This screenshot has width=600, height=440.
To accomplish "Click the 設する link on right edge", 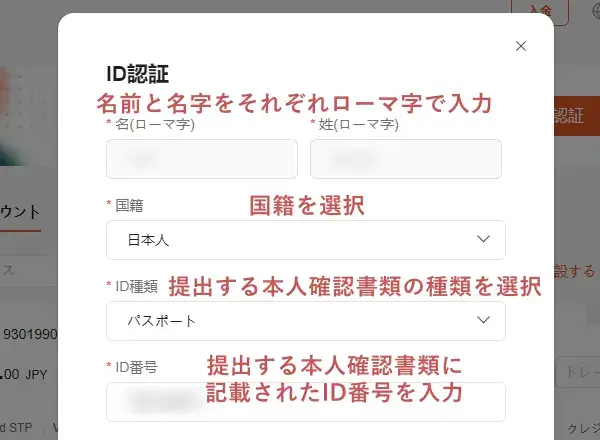I will coord(574,272).
